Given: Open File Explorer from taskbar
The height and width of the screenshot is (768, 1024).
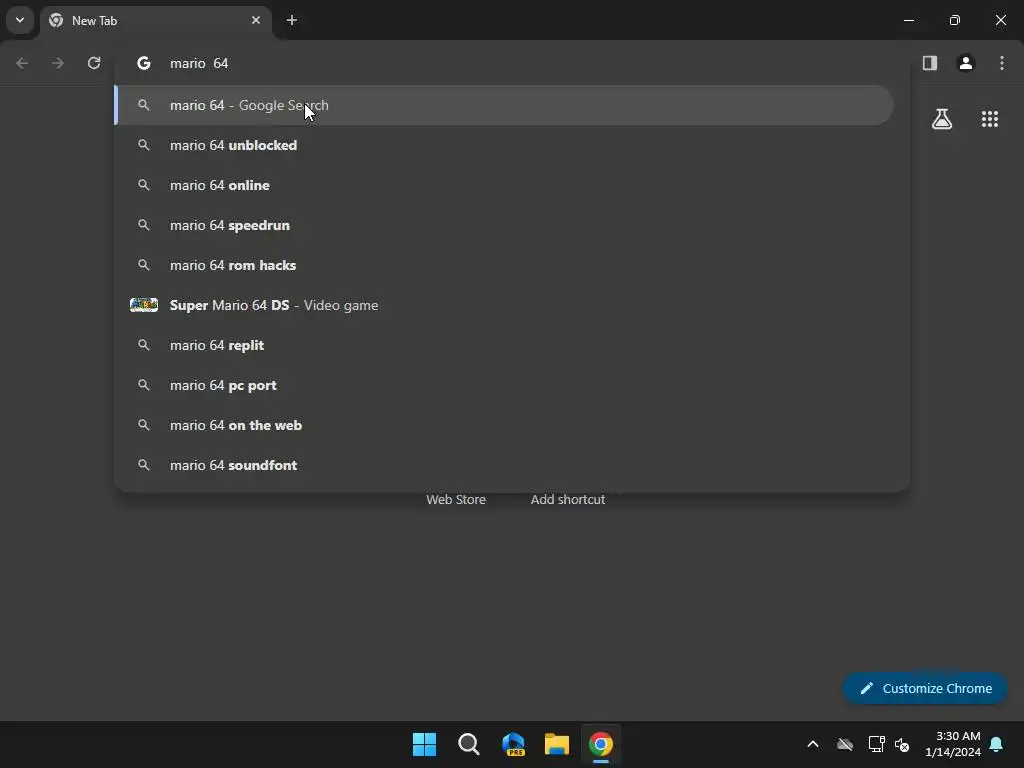Looking at the screenshot, I should coord(557,744).
